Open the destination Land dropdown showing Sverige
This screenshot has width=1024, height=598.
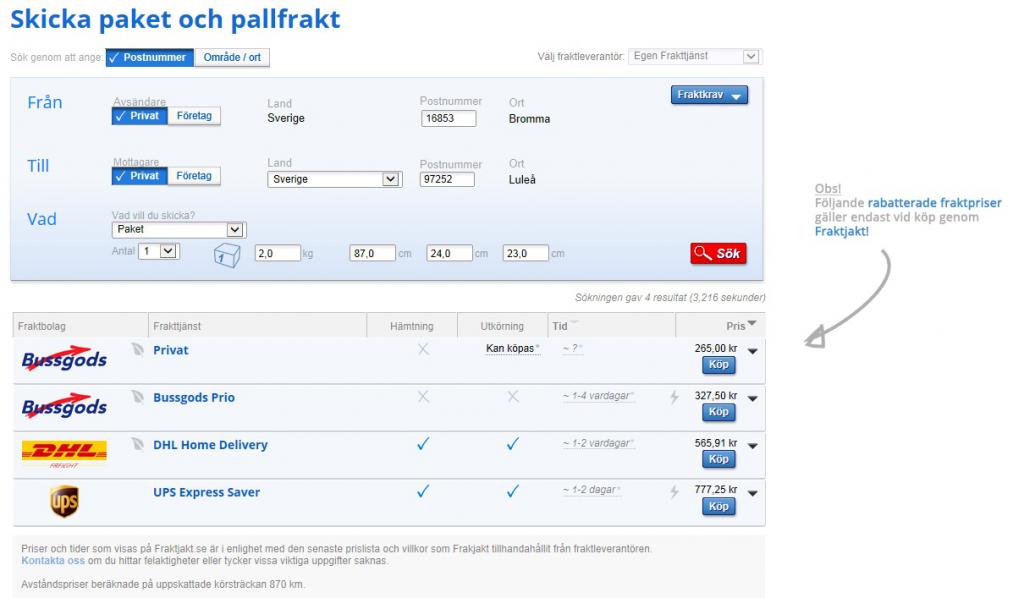[334, 179]
